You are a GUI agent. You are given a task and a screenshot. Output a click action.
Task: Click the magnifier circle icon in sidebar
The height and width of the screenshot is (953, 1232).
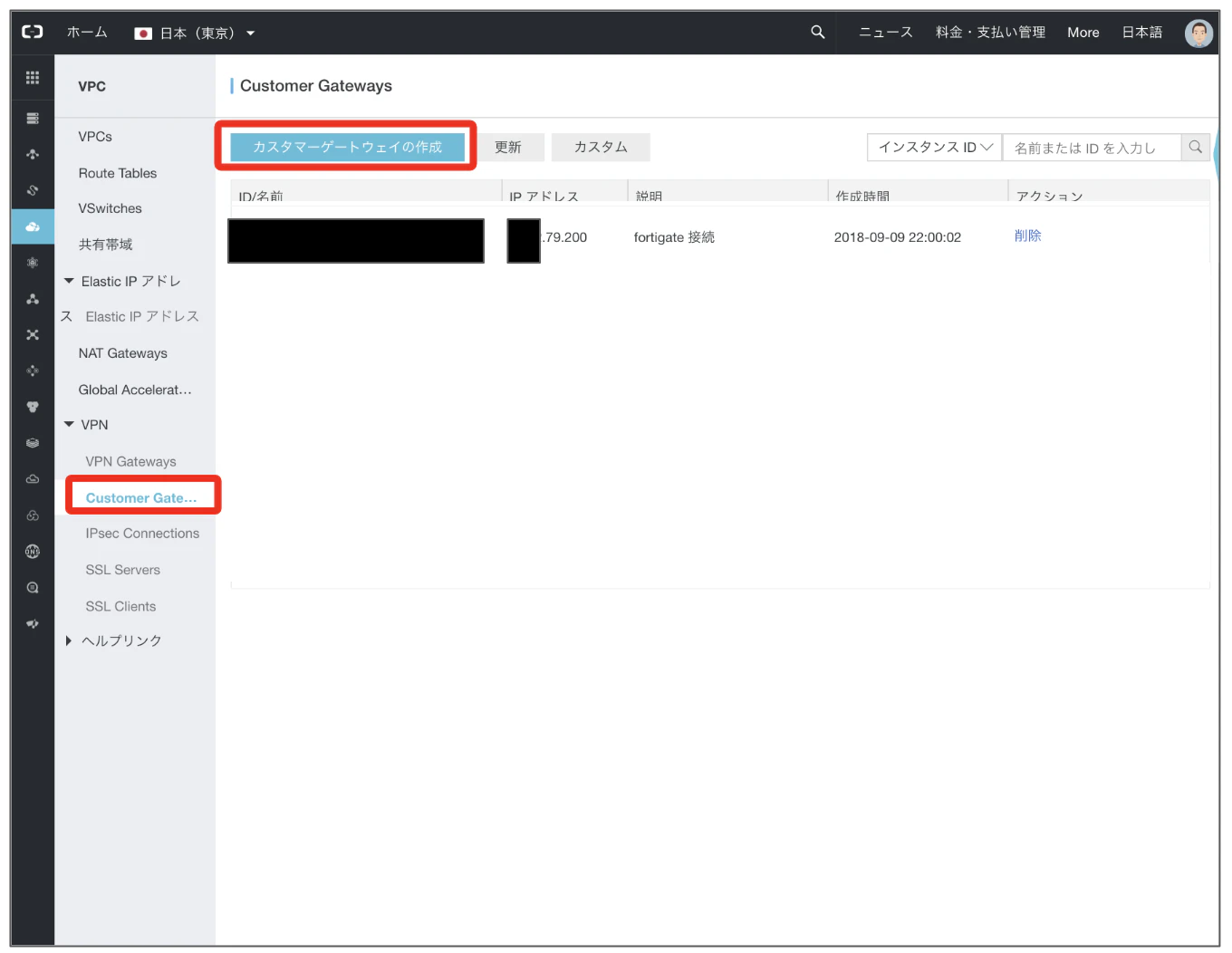tap(33, 588)
